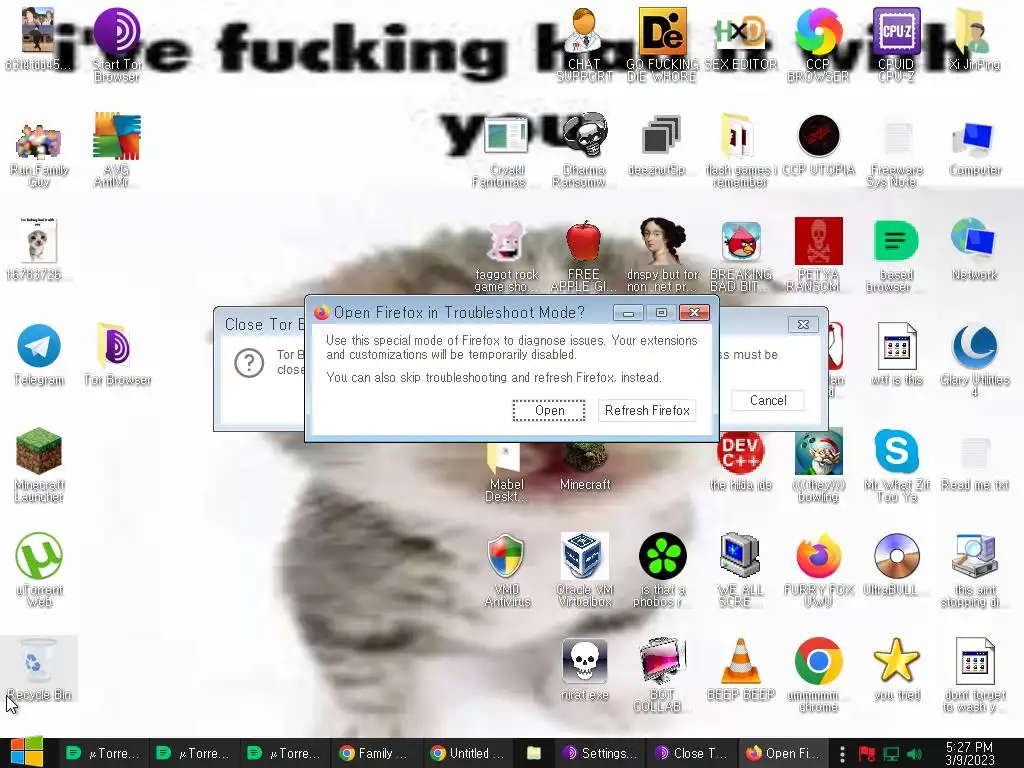Select the bowling elf game icon
Image resolution: width=1024 pixels, height=768 pixels.
[818, 465]
